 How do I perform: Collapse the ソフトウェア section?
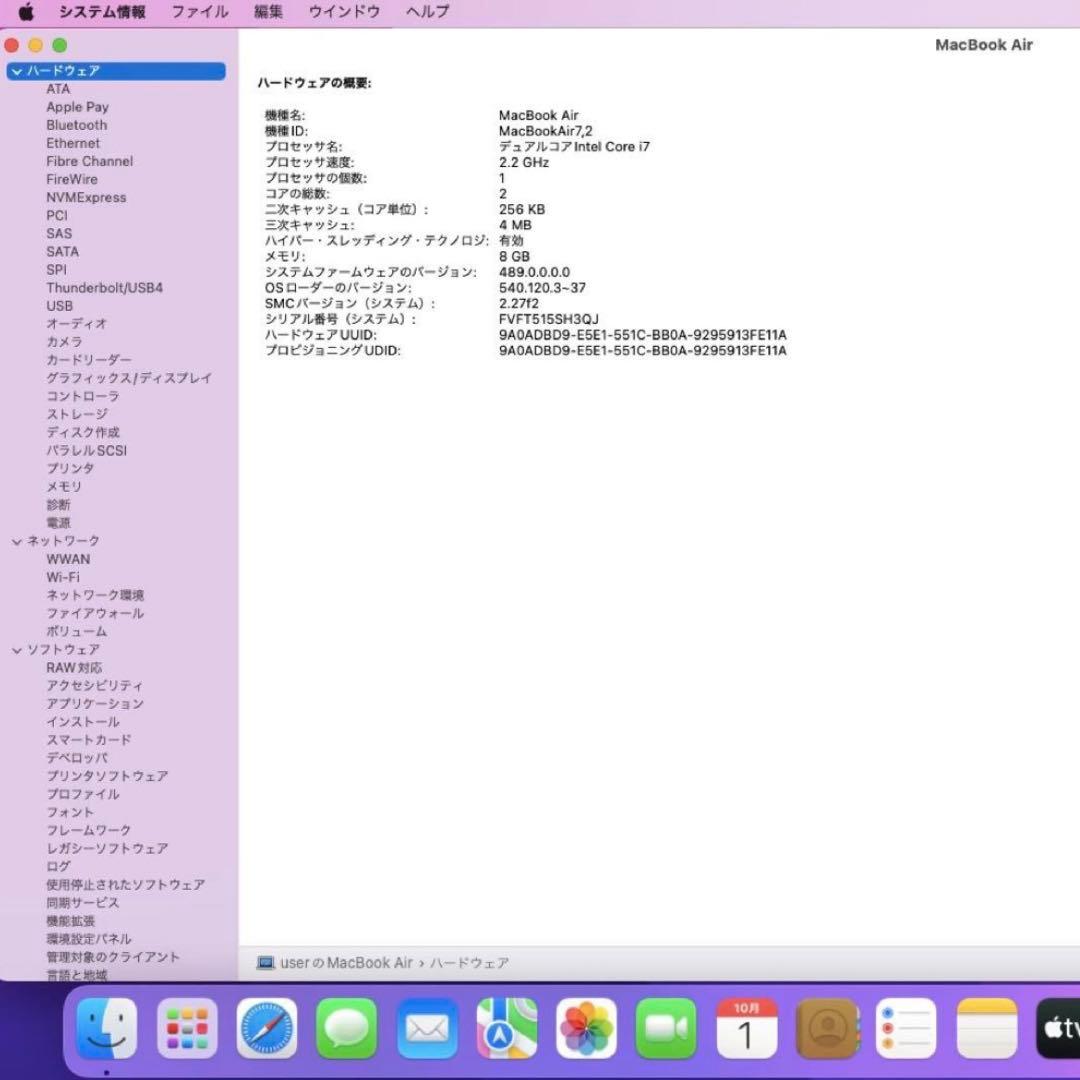[17, 649]
